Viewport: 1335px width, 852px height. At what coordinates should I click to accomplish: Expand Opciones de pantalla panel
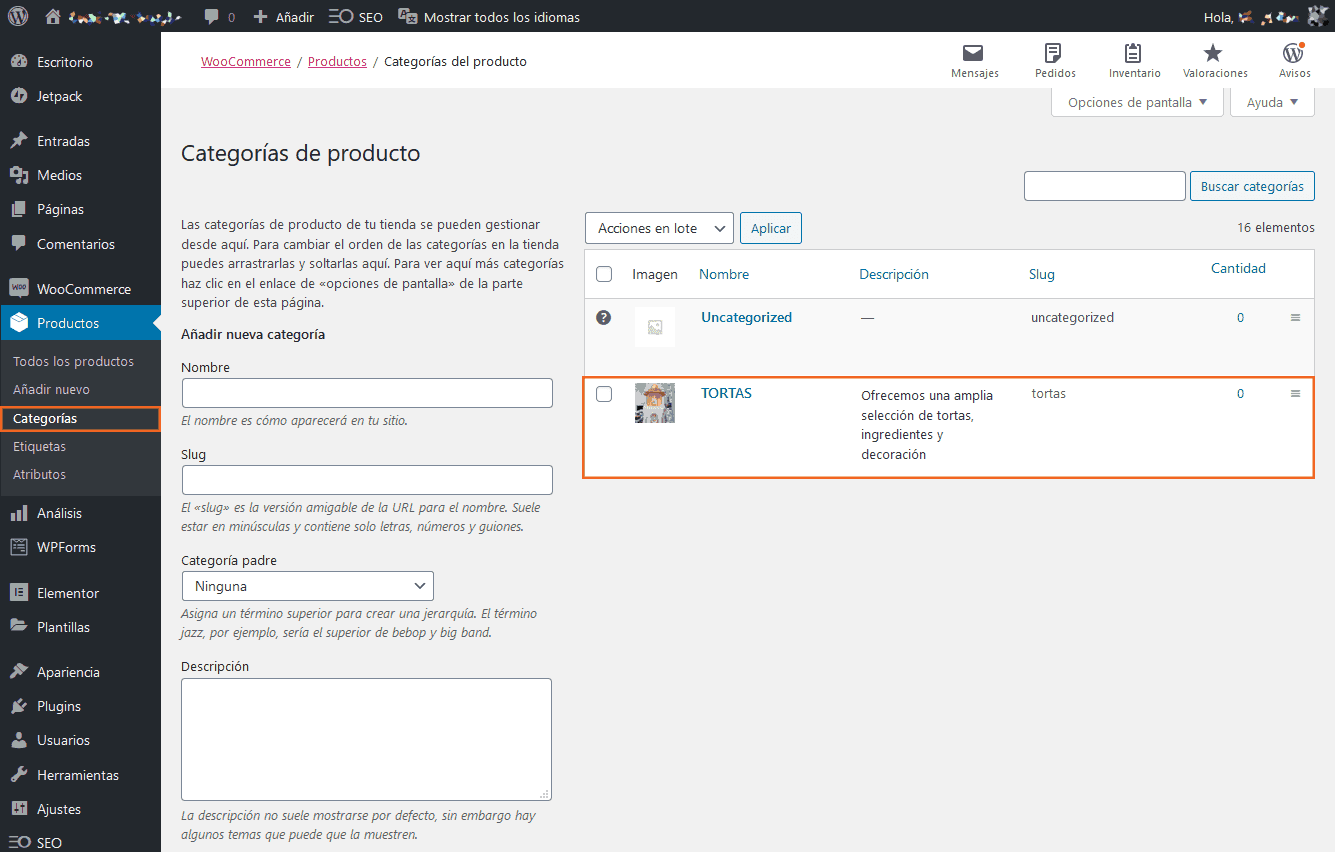click(1136, 101)
